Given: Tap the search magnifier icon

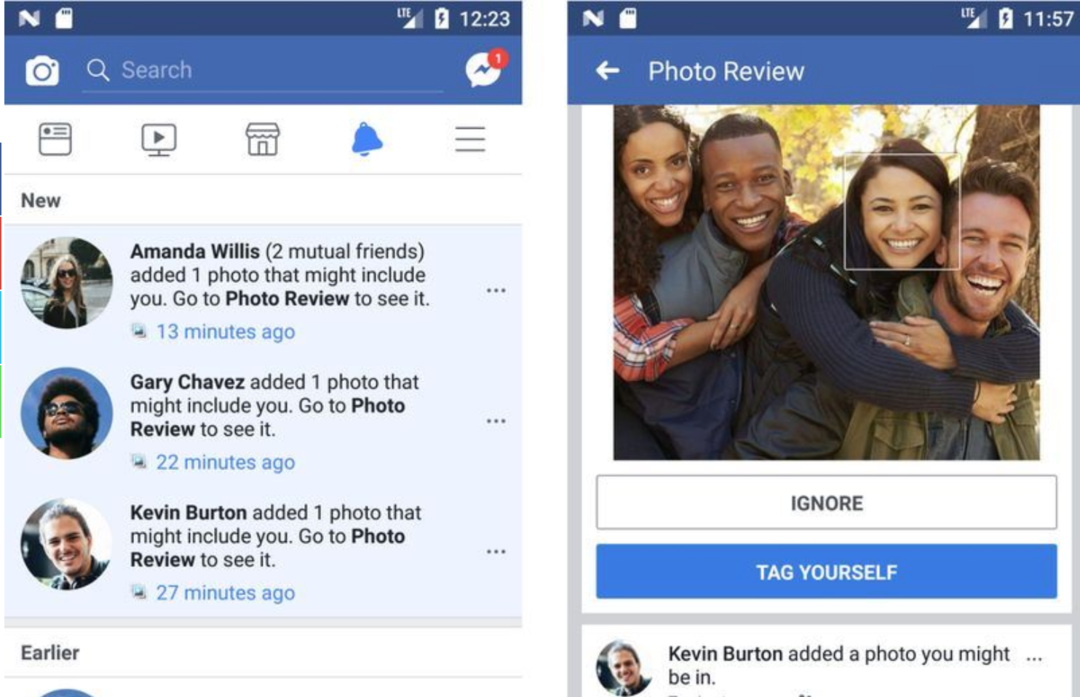Looking at the screenshot, I should pos(98,70).
